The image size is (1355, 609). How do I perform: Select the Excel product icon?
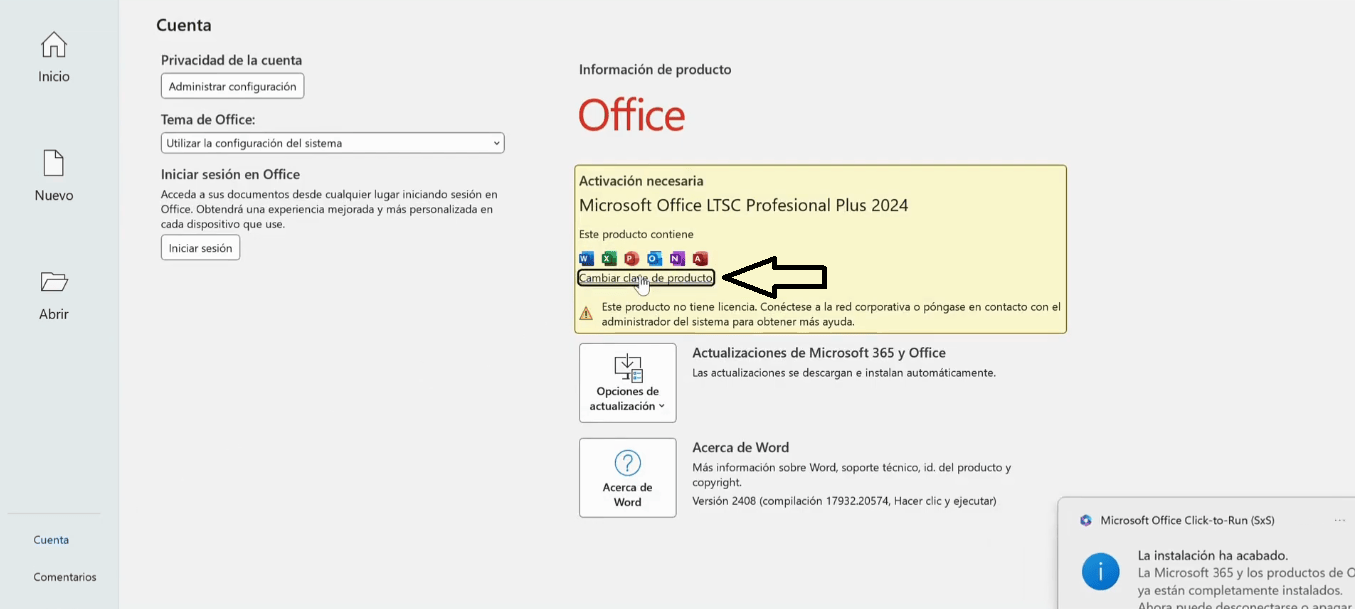click(x=609, y=258)
